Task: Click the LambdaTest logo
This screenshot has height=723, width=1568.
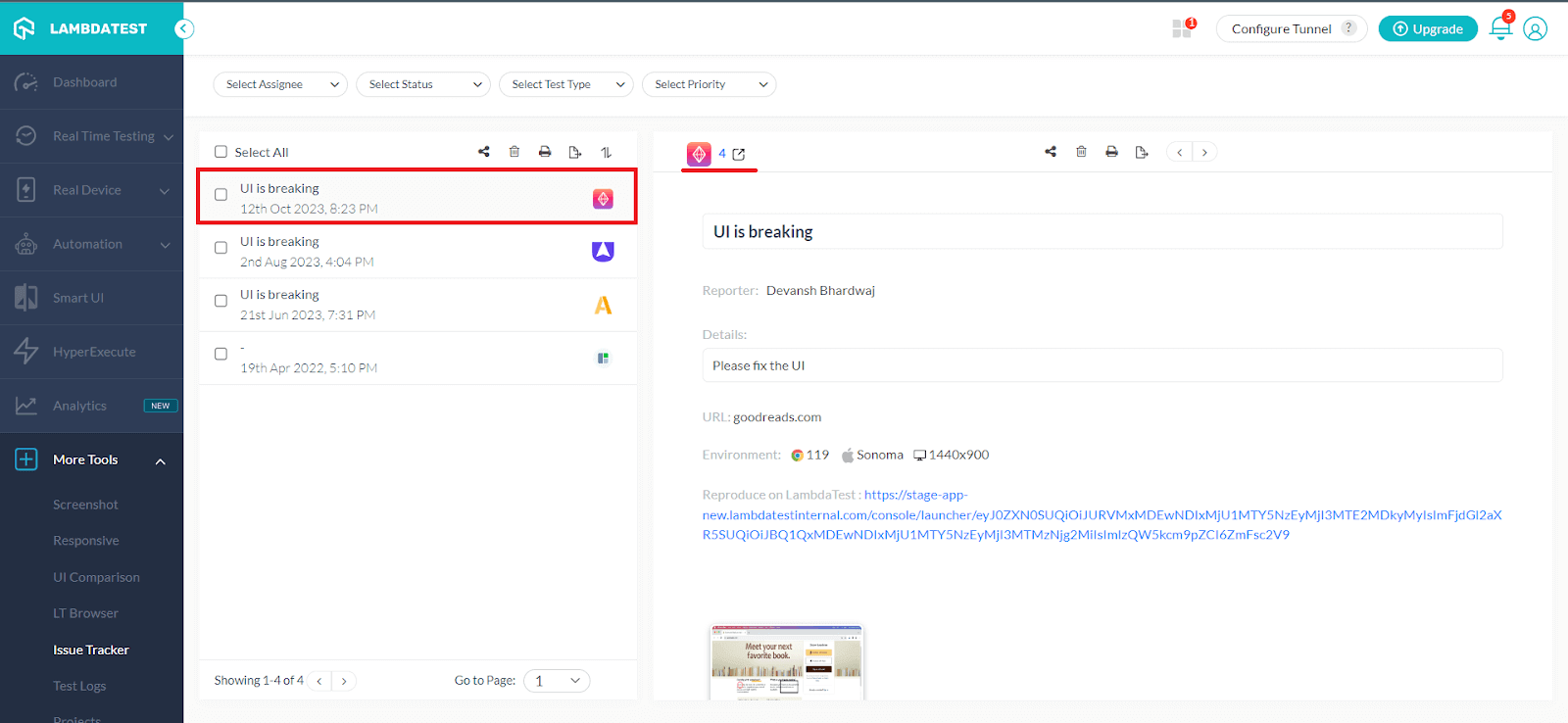Action: (80, 28)
